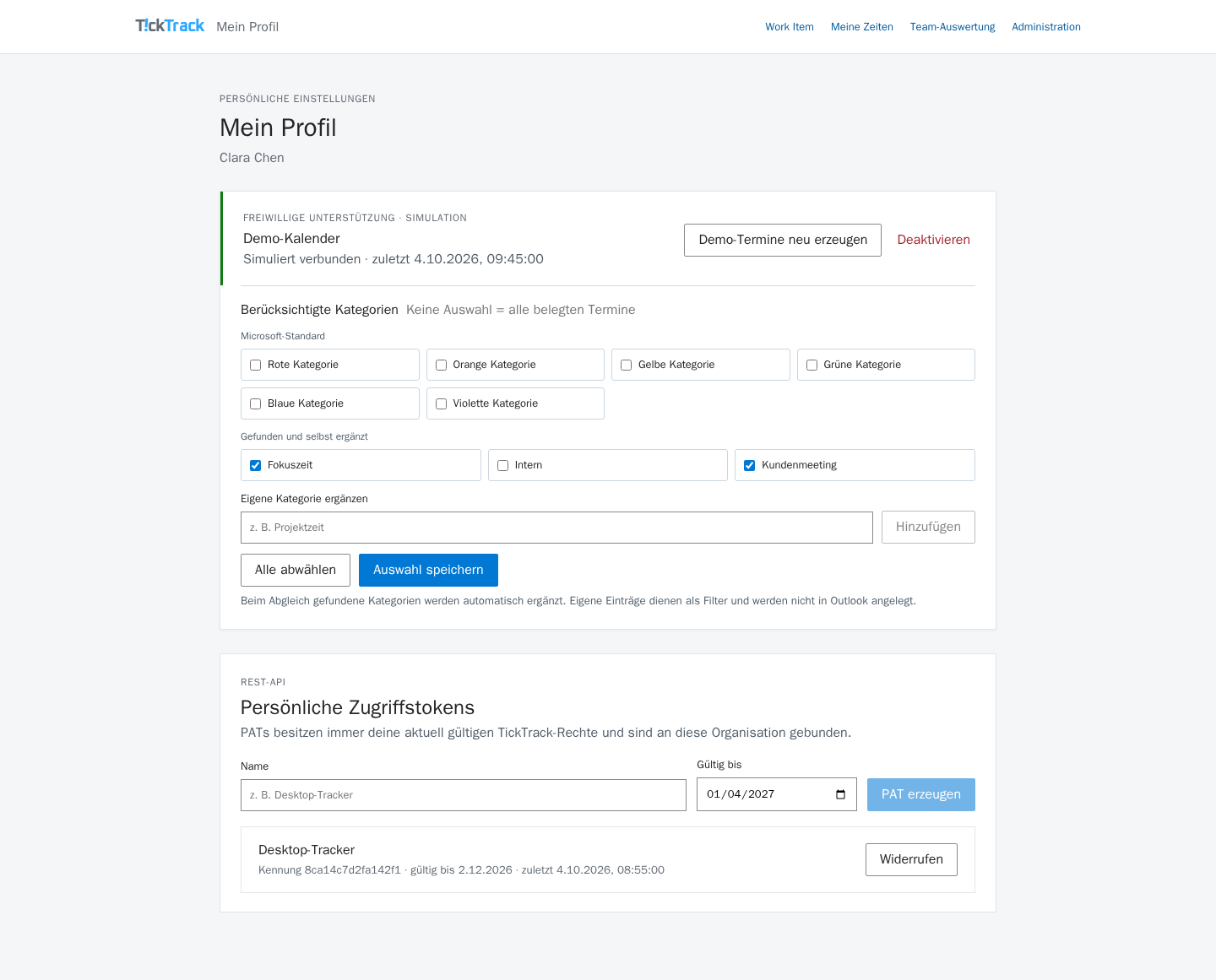
Task: Click the TickTrack logo
Action: [x=170, y=26]
